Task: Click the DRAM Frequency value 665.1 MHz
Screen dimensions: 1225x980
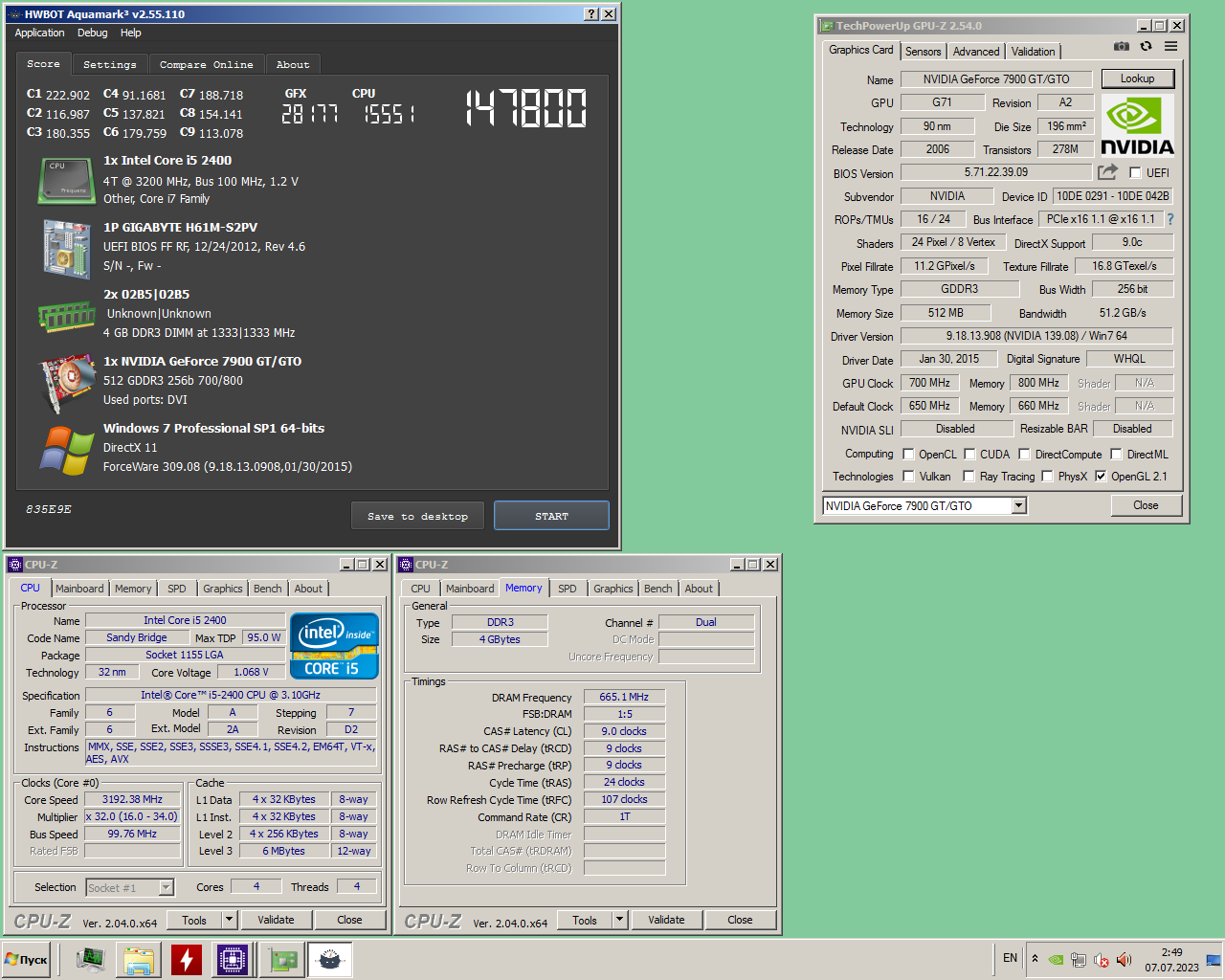Action: 624,697
